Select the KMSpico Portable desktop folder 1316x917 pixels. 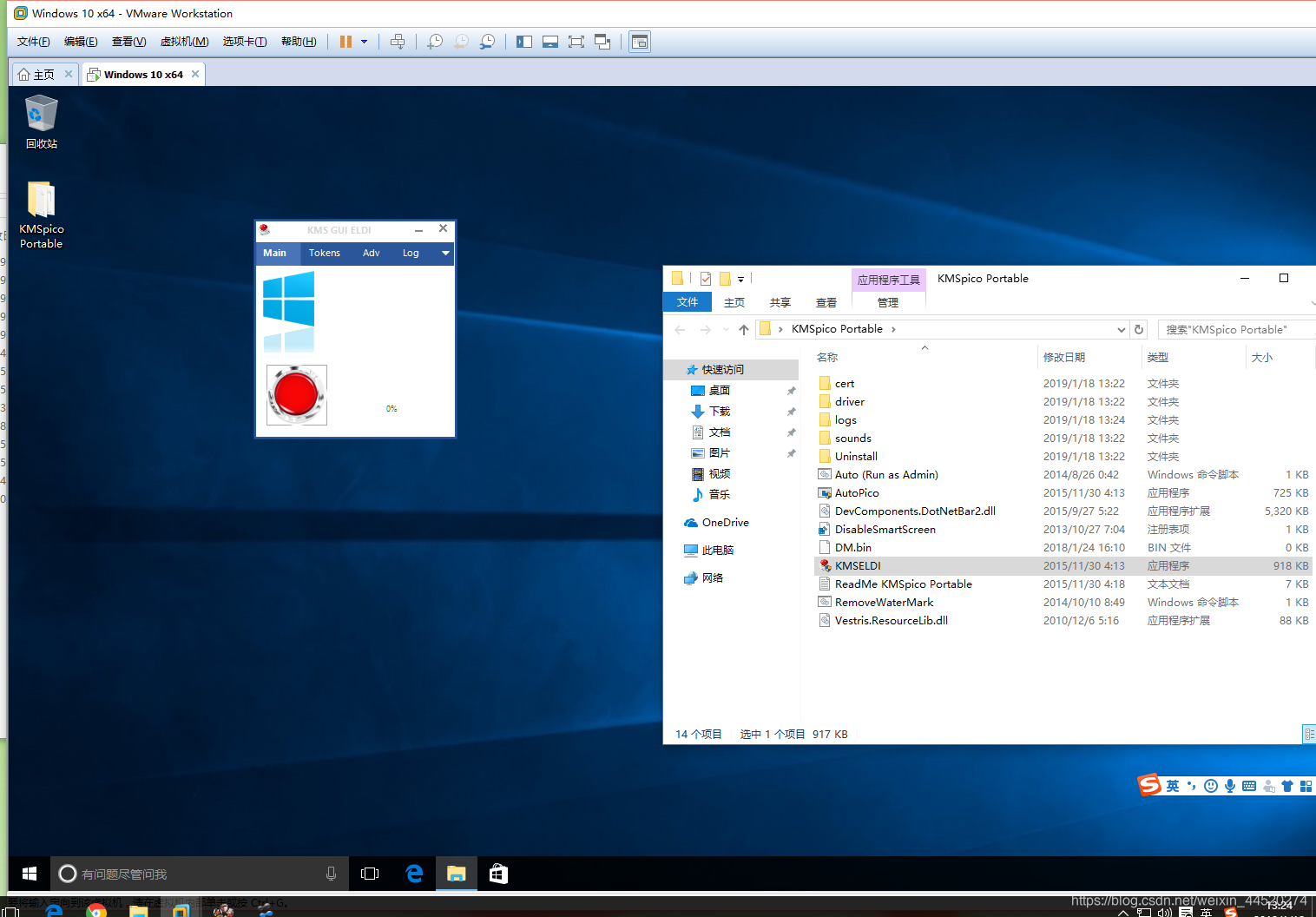click(41, 214)
